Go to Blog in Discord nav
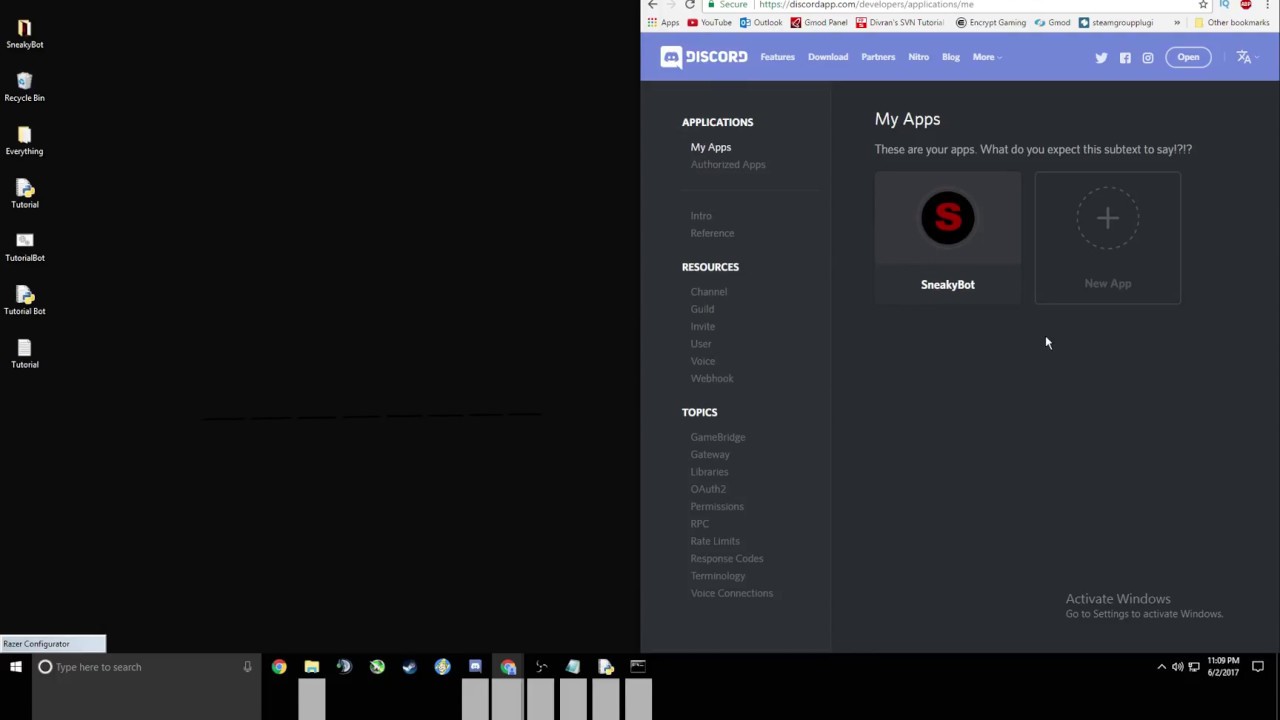 click(950, 57)
